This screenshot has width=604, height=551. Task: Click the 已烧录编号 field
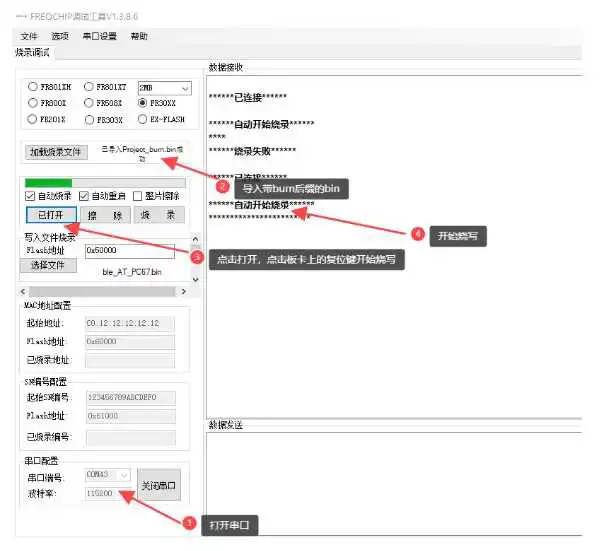pyautogui.click(x=131, y=438)
